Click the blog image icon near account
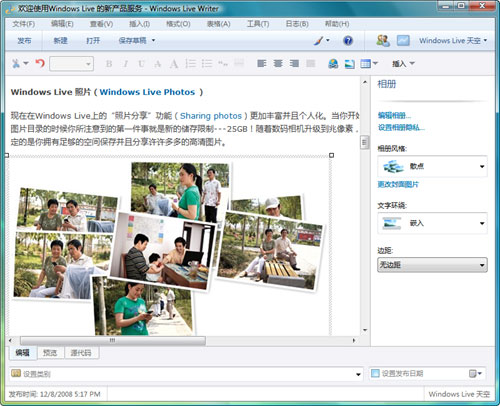The width and height of the screenshot is (500, 406). [403, 41]
